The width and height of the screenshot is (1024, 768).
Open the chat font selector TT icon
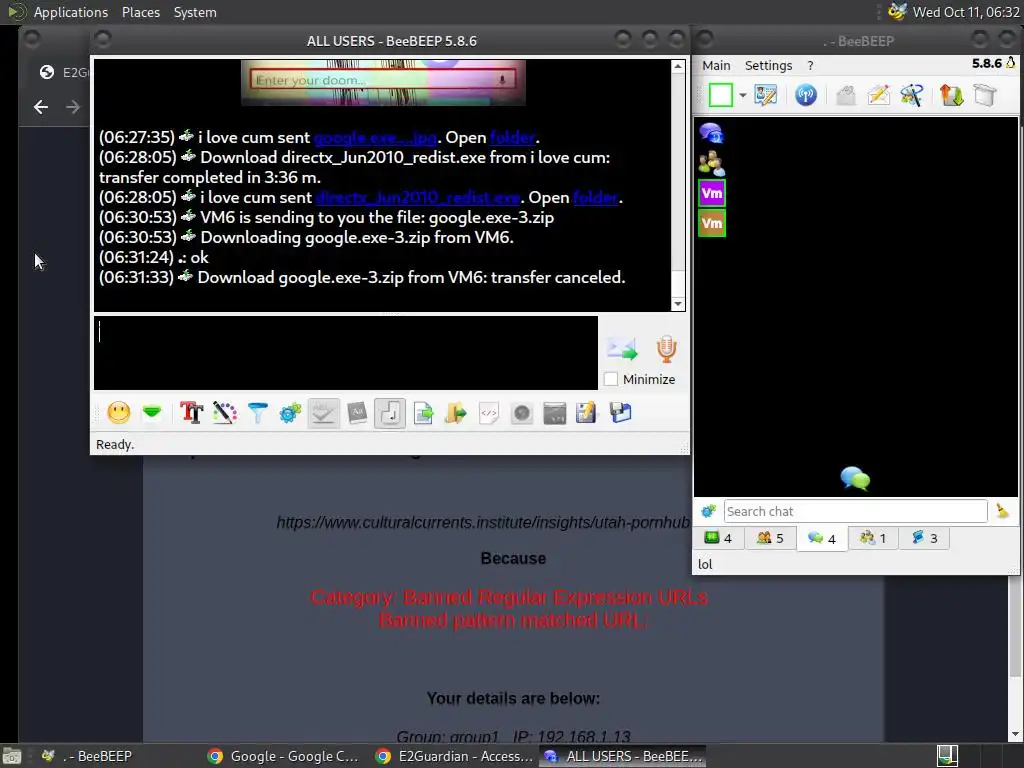(x=191, y=413)
